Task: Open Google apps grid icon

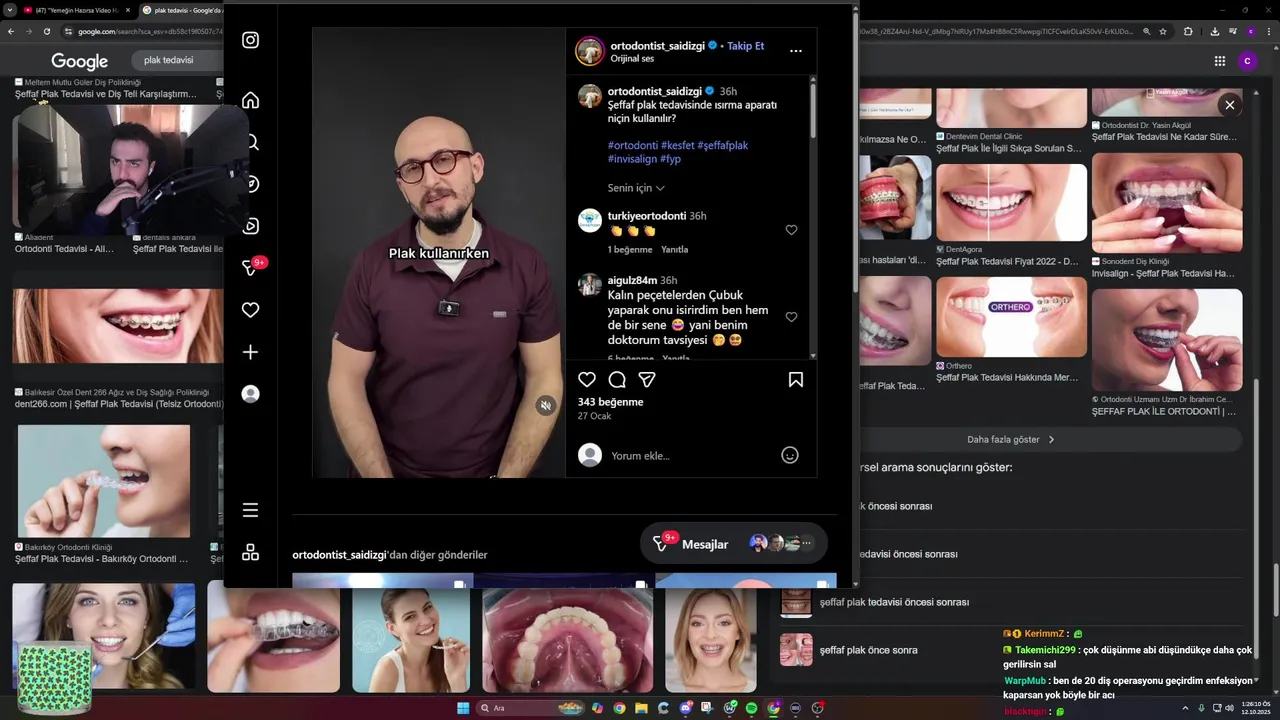Action: pos(1219,61)
